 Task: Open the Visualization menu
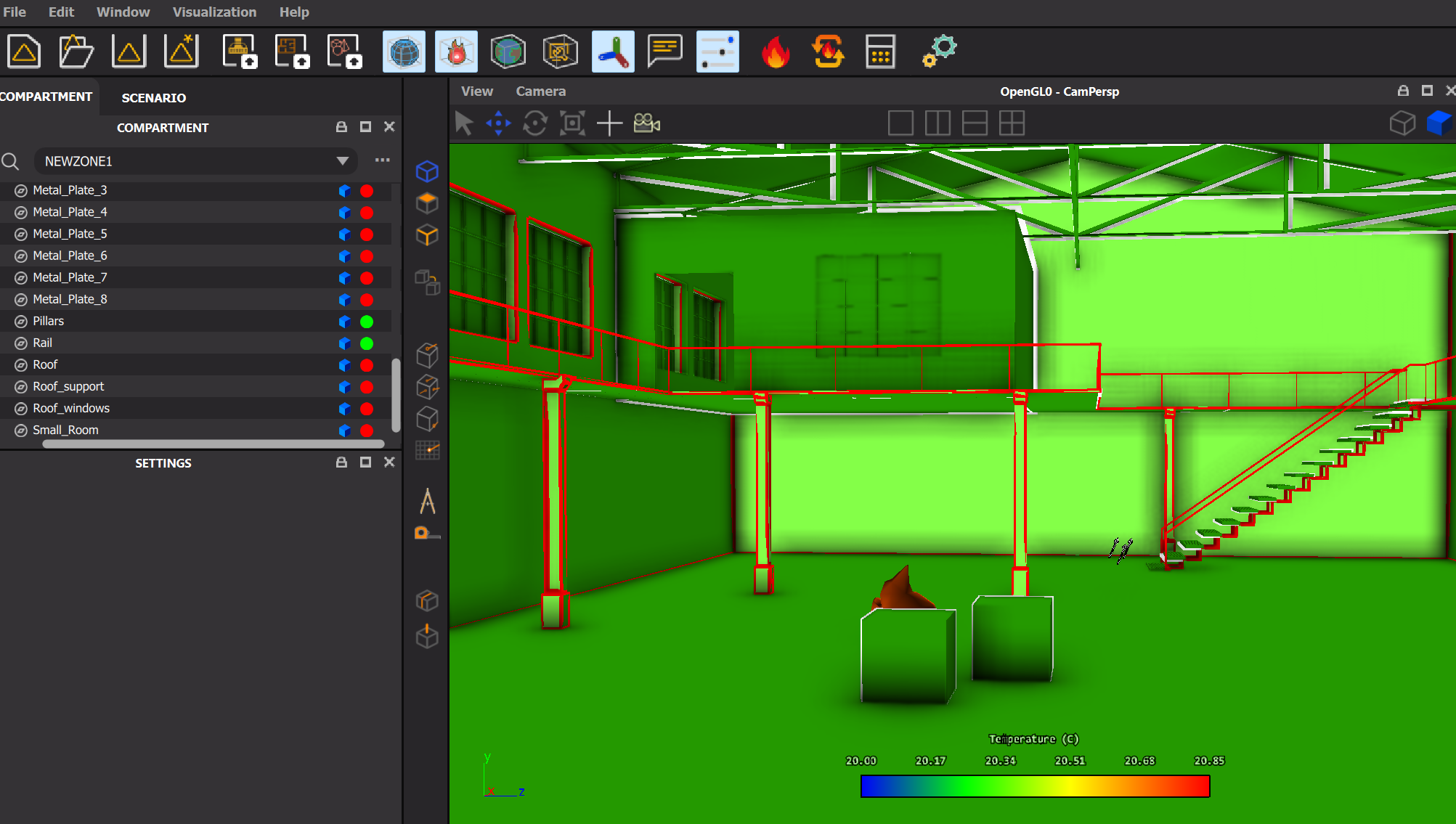point(214,12)
